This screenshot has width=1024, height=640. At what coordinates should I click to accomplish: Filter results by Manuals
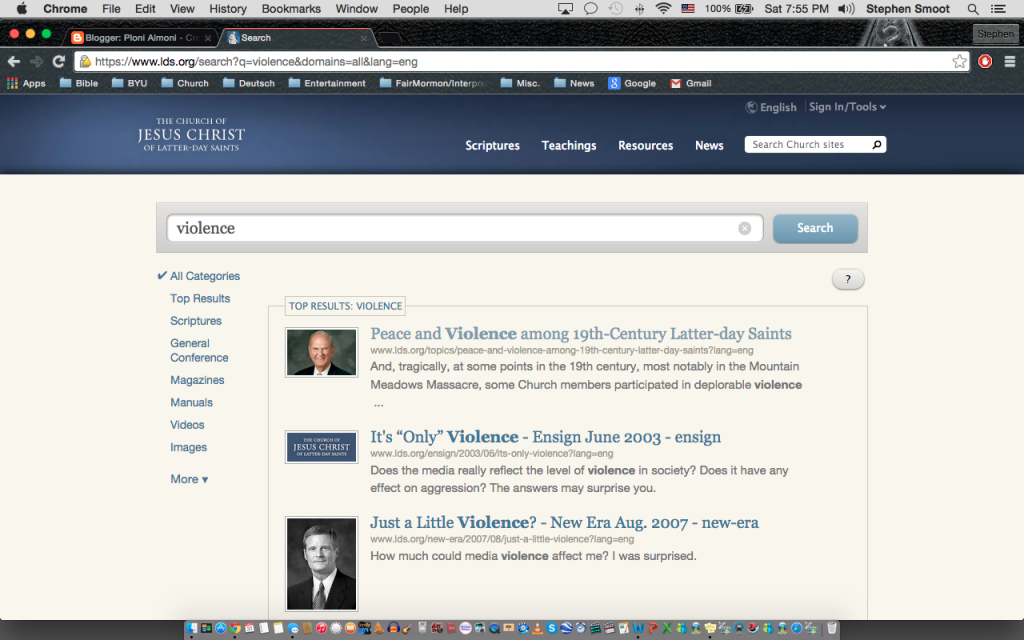click(x=191, y=402)
